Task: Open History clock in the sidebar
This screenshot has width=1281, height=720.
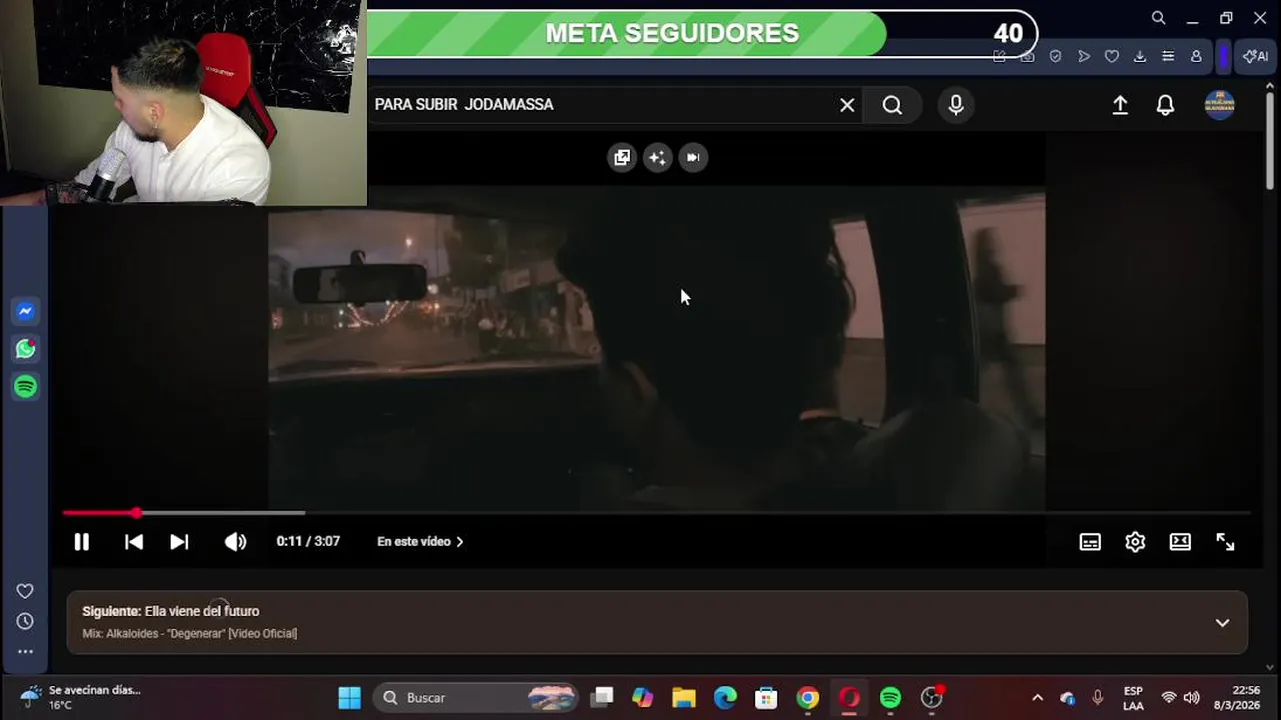Action: tap(25, 621)
